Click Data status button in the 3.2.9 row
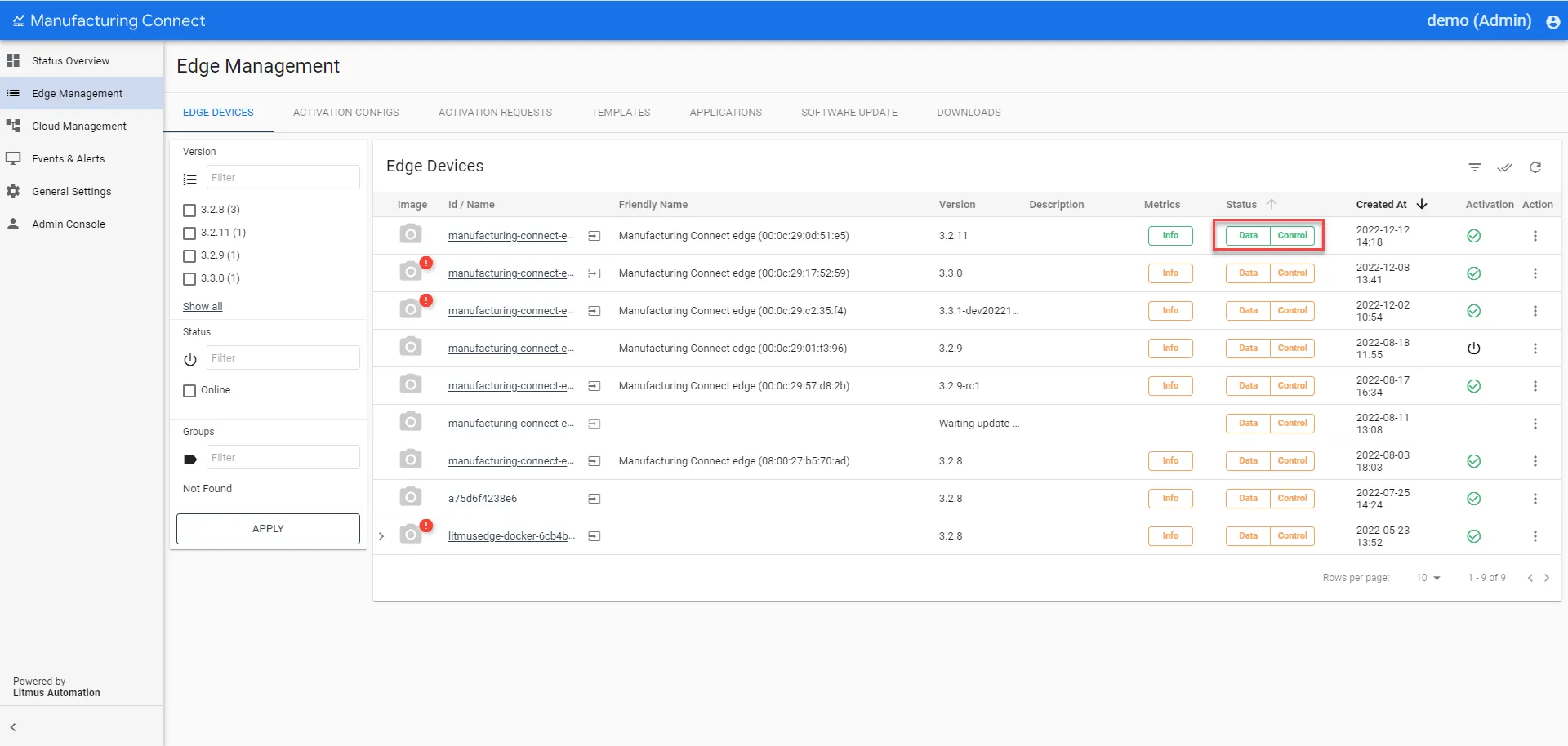Image resolution: width=1568 pixels, height=746 pixels. point(1248,349)
